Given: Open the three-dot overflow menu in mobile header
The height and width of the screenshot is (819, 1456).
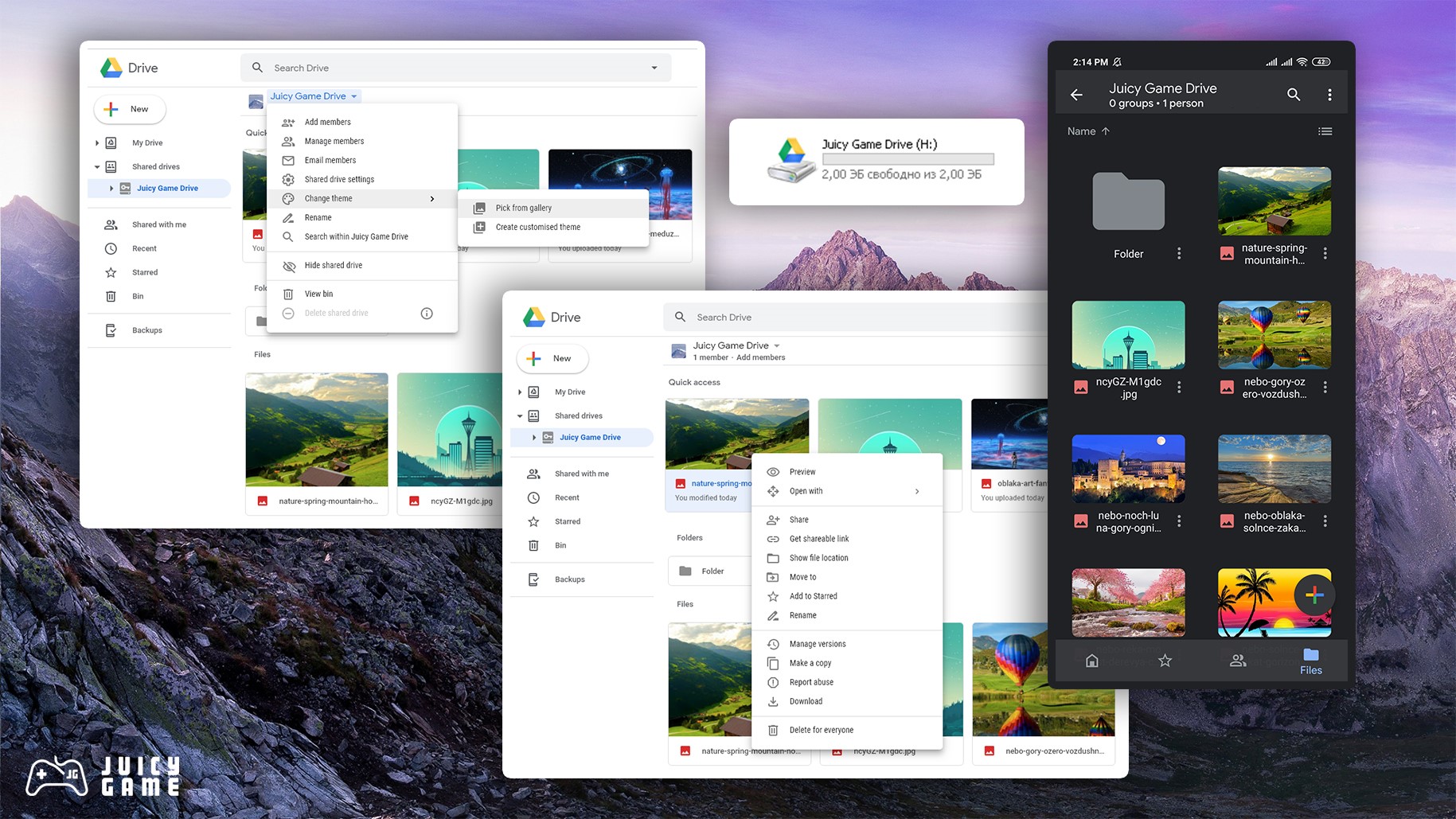Looking at the screenshot, I should coord(1329,95).
